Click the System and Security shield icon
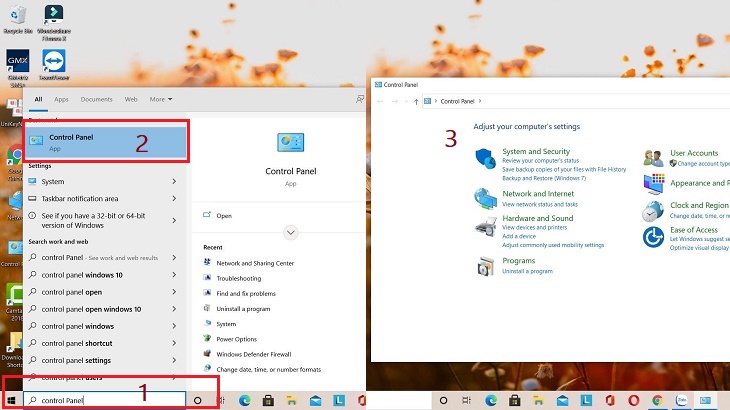 (486, 158)
